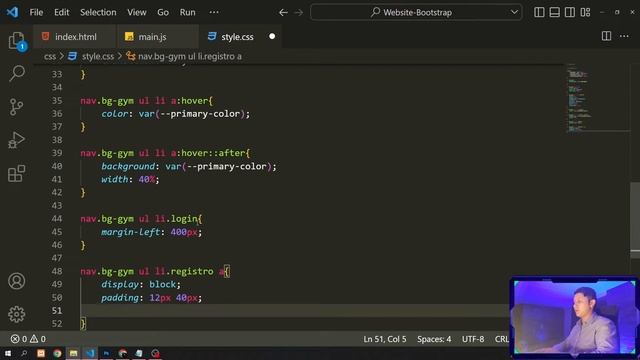
Task: Click 'nav.bg-gym ul li a:hover::after{' selector
Action: (x=165, y=153)
